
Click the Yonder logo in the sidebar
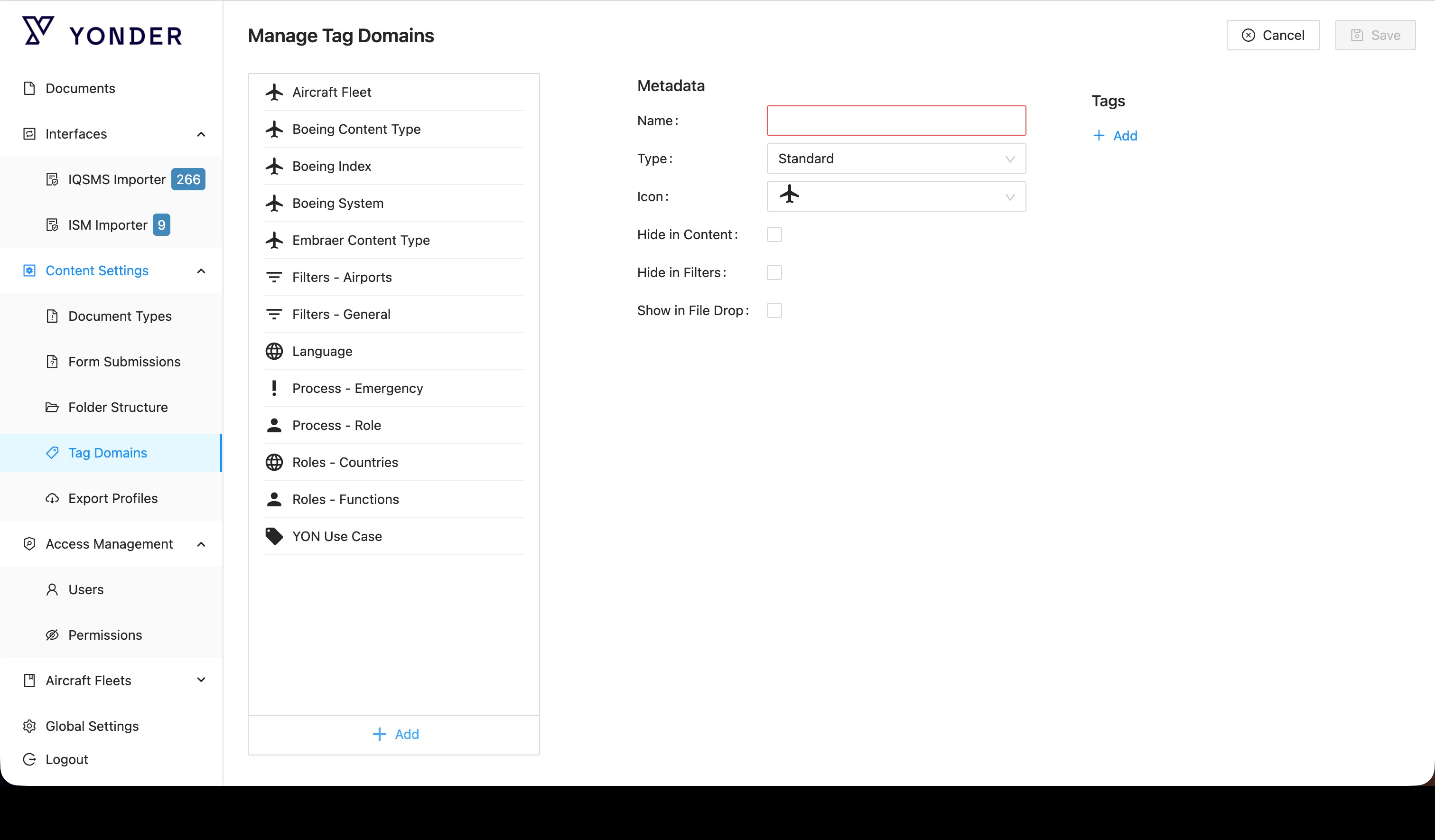(102, 32)
